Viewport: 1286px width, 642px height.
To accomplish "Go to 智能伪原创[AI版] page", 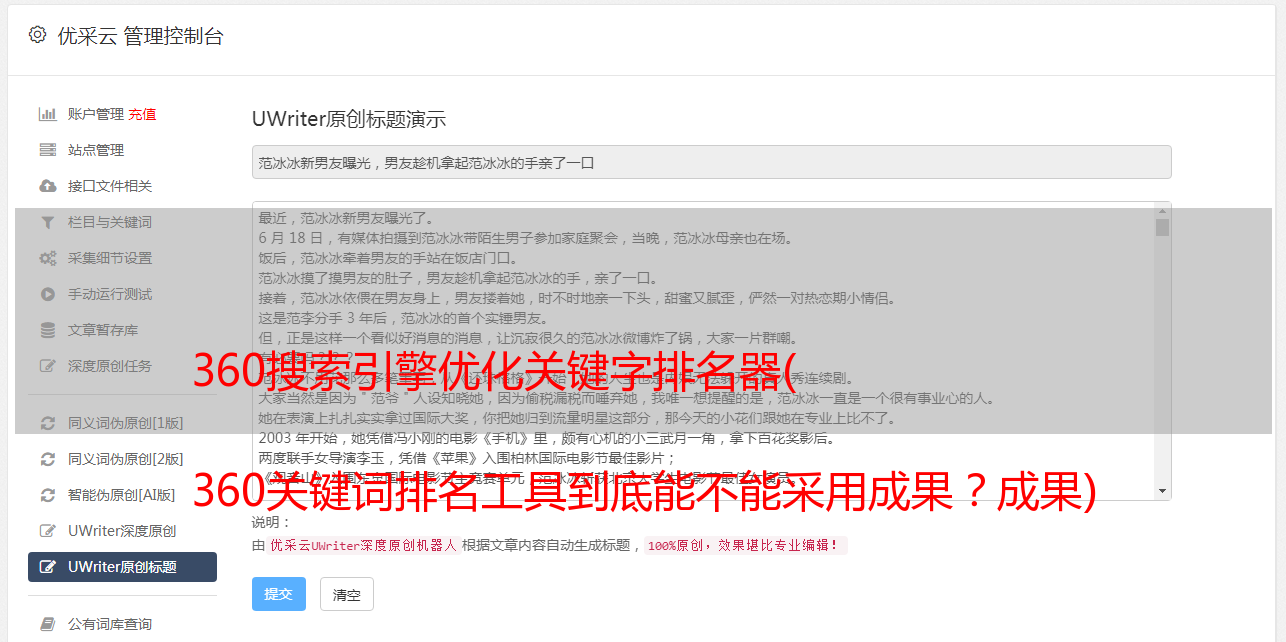I will click(122, 495).
